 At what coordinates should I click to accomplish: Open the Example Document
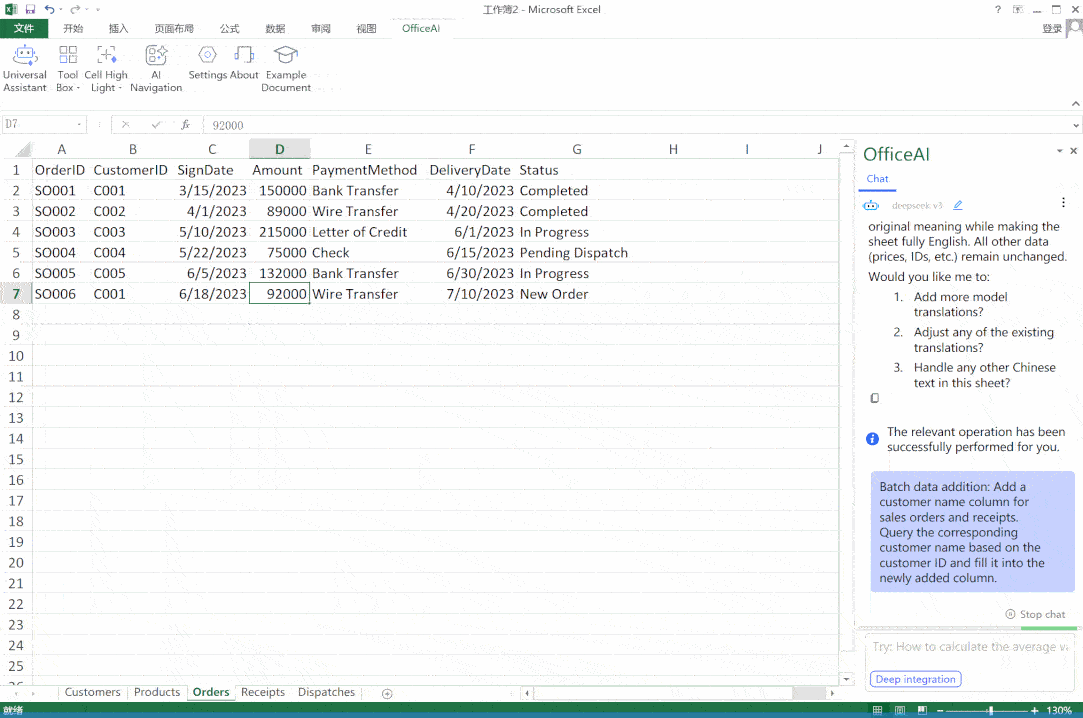(286, 68)
